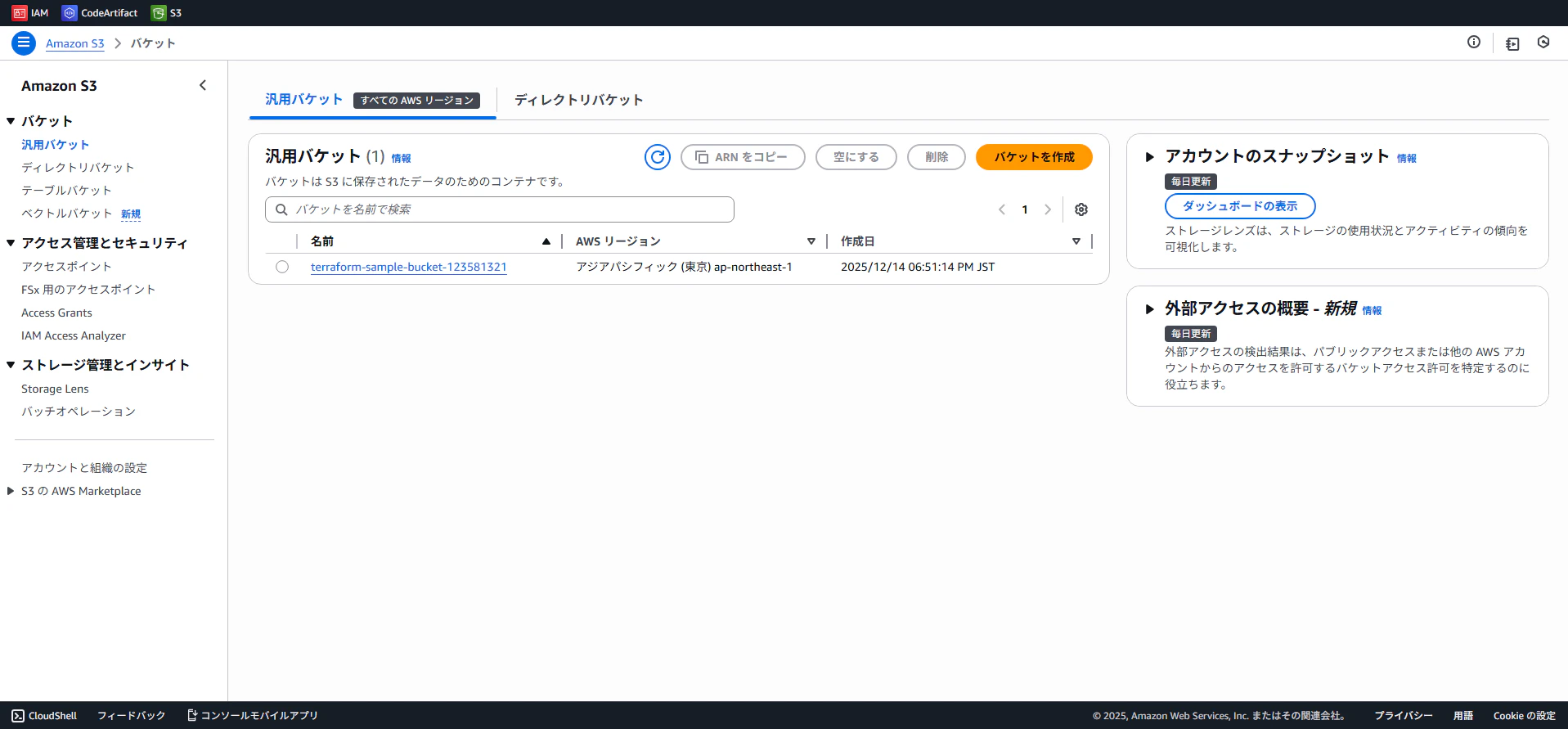Select radio button for terraform-sample-bucket-123581321
Screen dimensions: 1568x729
[282, 267]
